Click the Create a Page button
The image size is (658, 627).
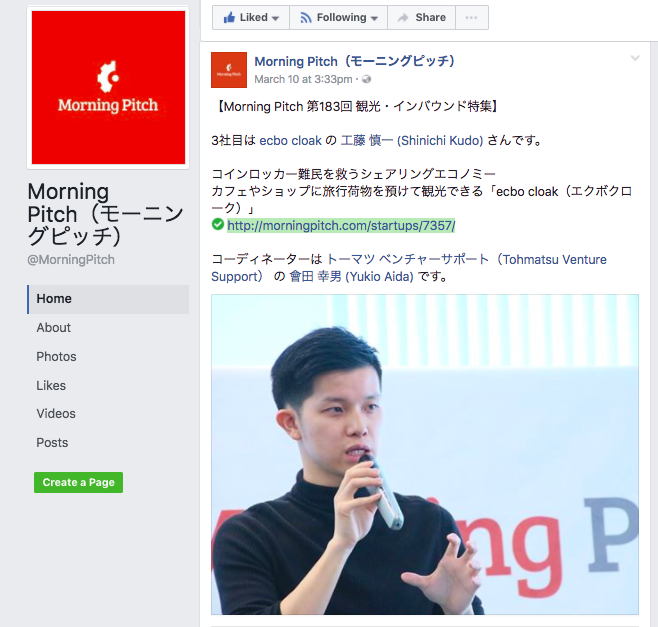[78, 482]
